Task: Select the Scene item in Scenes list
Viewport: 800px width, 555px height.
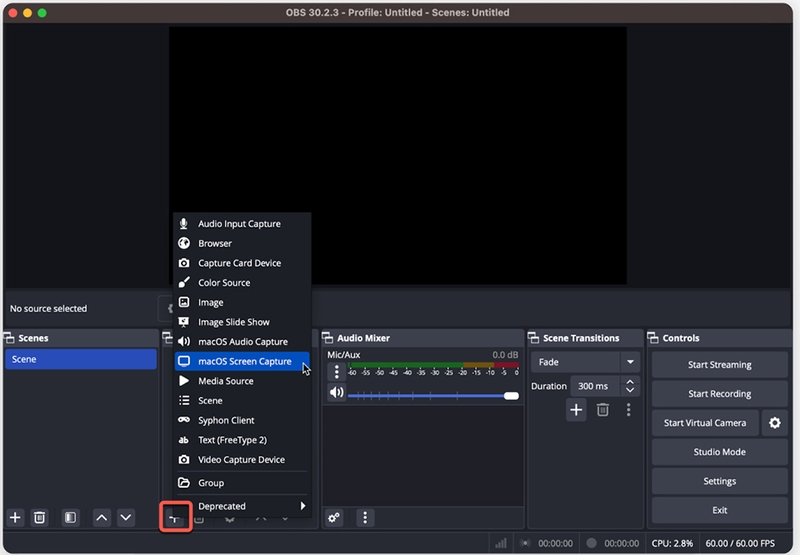Action: click(81, 359)
